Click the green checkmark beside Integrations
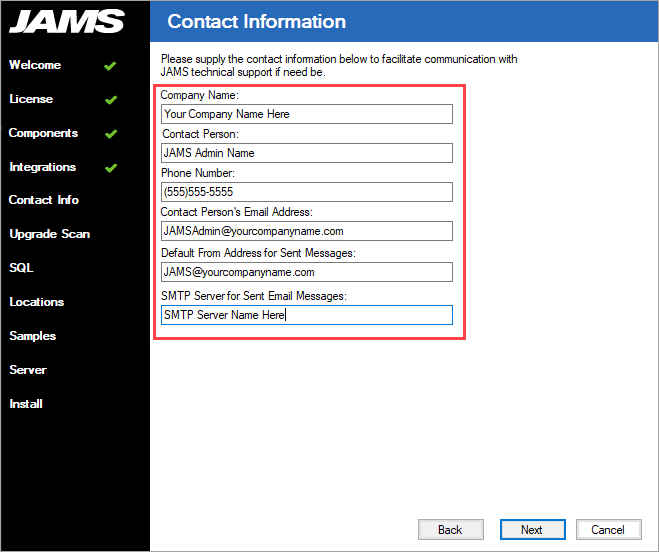 tap(111, 168)
